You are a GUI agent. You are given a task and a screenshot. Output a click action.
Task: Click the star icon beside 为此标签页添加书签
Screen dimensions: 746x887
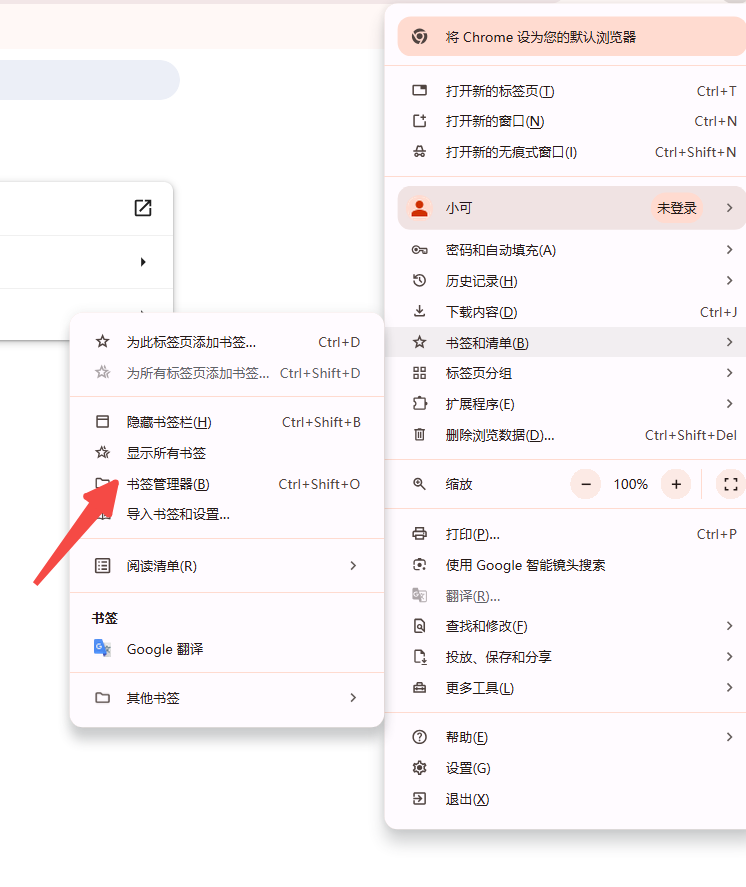tap(102, 342)
